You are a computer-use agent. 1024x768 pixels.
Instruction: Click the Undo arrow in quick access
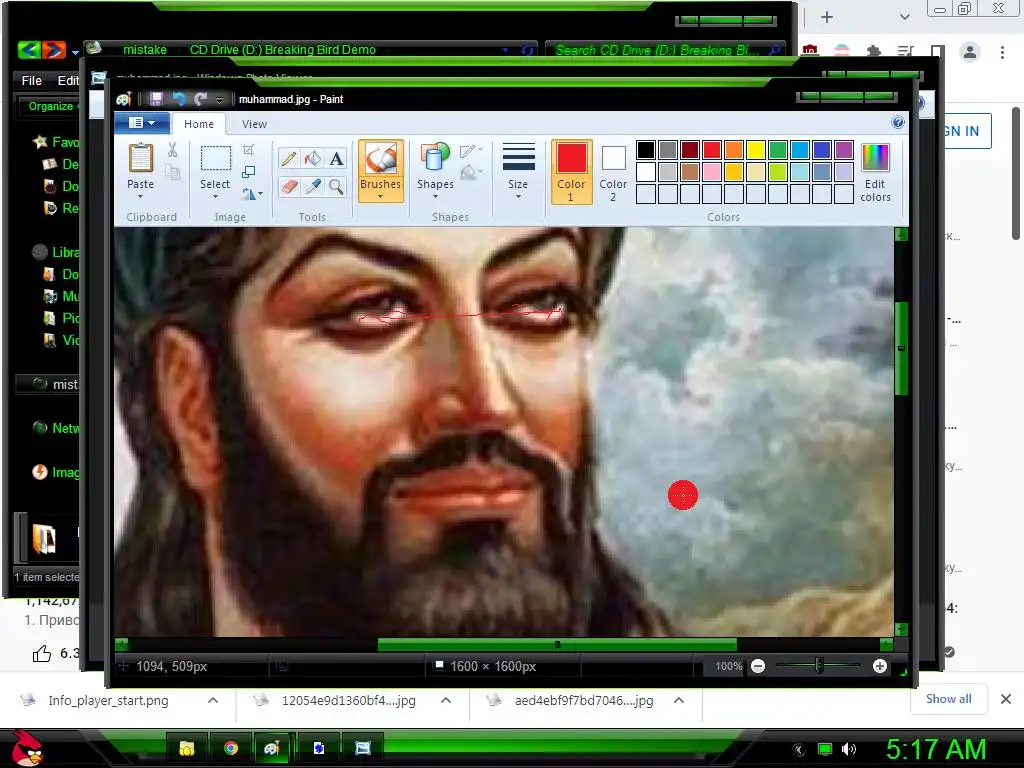tap(178, 99)
